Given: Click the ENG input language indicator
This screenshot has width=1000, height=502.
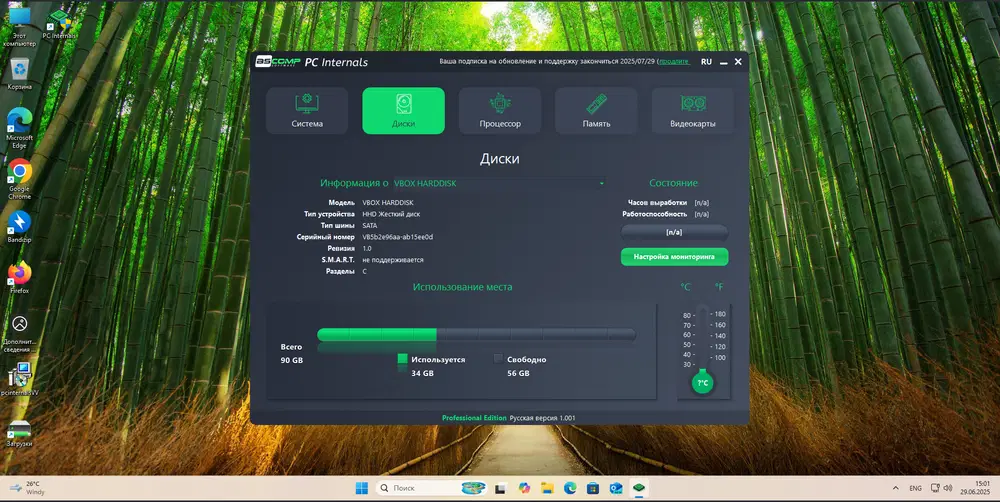Looking at the screenshot, I should coord(915,488).
